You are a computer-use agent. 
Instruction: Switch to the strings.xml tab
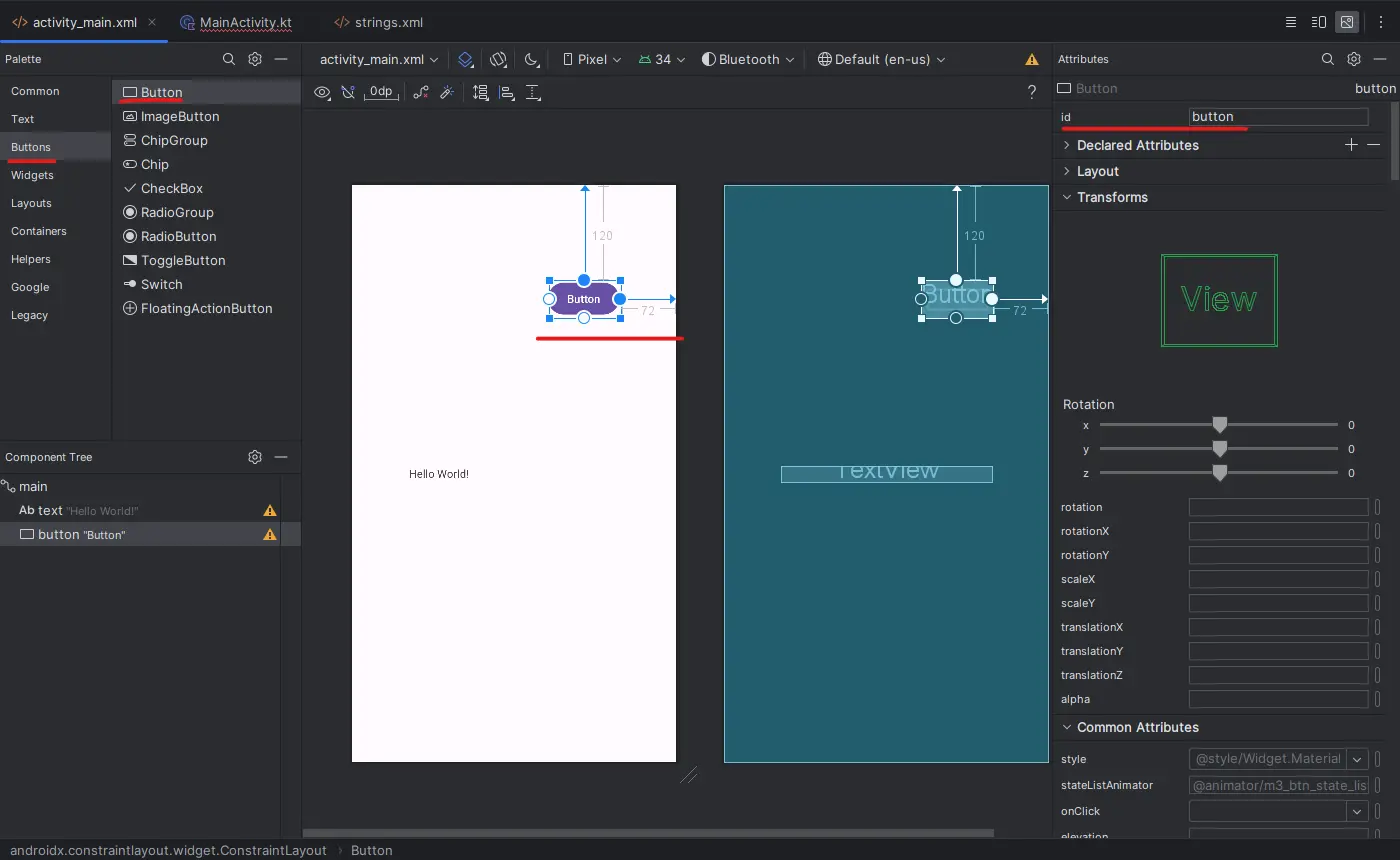379,21
